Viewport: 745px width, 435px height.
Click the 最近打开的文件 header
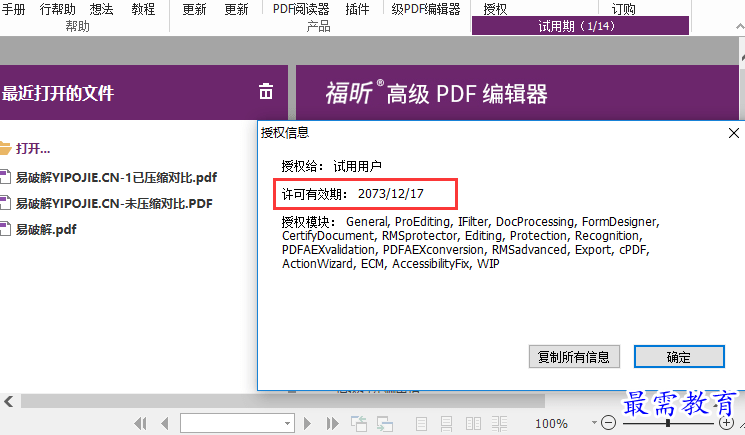pos(57,93)
